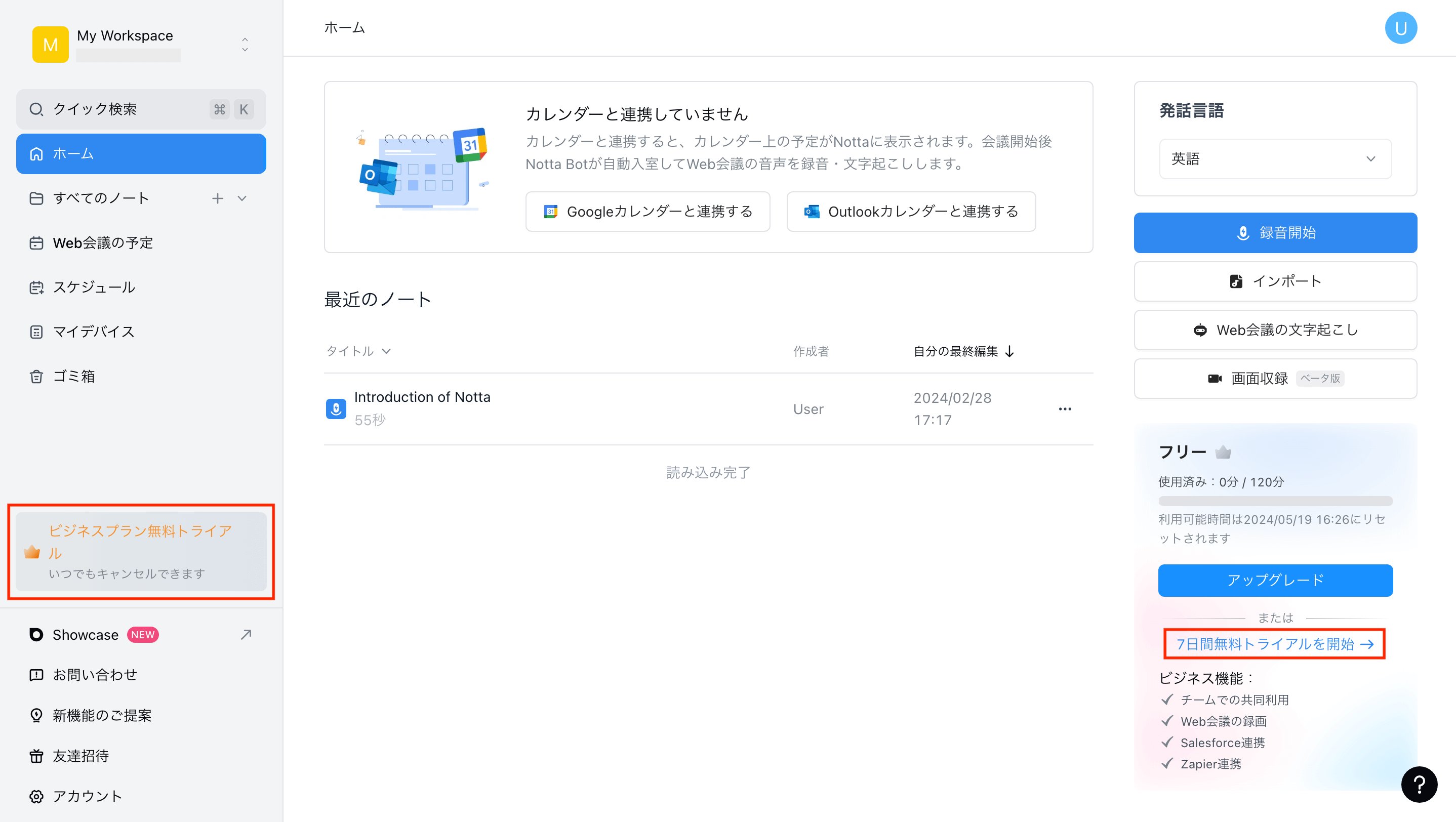The image size is (1456, 822).
Task: Click Google カレンダーと連携する button
Action: pos(648,211)
